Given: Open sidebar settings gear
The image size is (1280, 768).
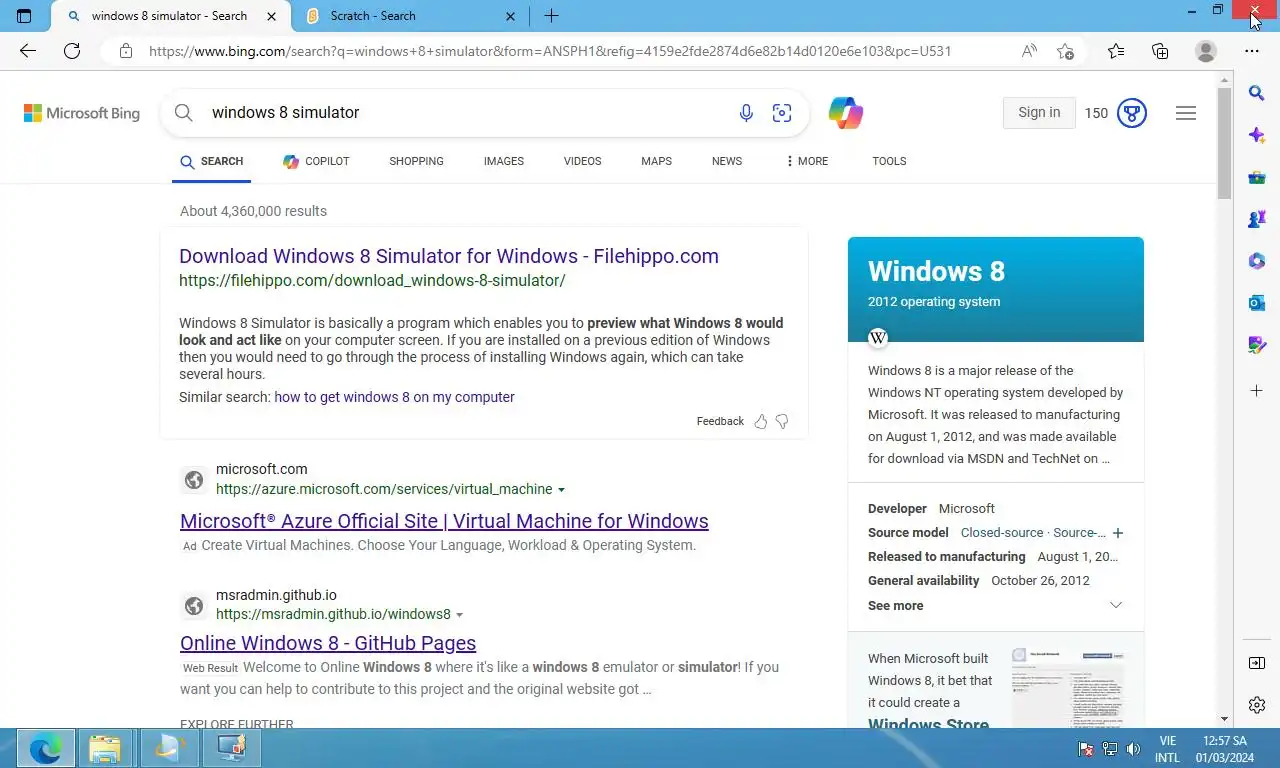Looking at the screenshot, I should click(1257, 705).
